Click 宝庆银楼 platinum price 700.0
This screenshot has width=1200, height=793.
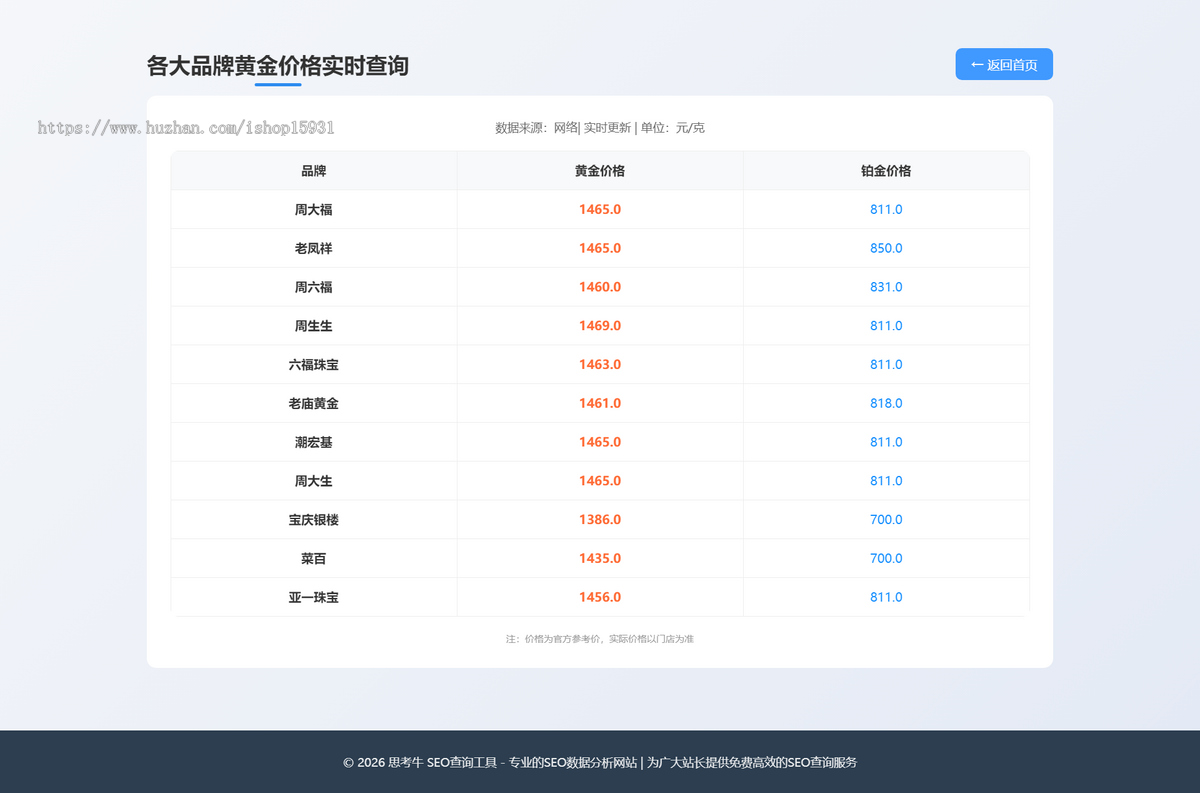pyautogui.click(x=886, y=520)
